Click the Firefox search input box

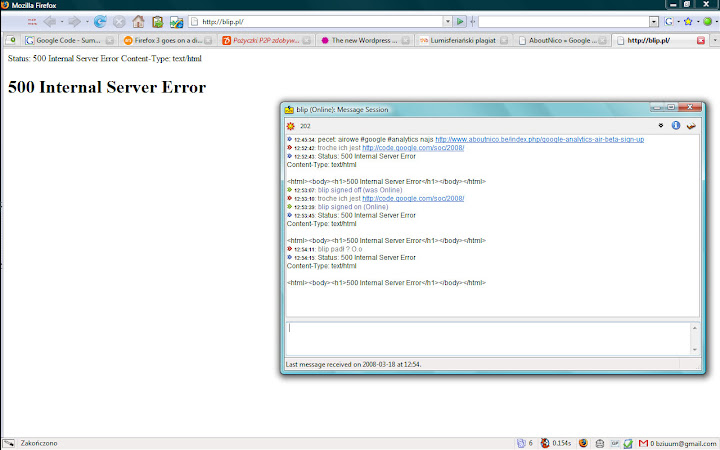tap(563, 22)
